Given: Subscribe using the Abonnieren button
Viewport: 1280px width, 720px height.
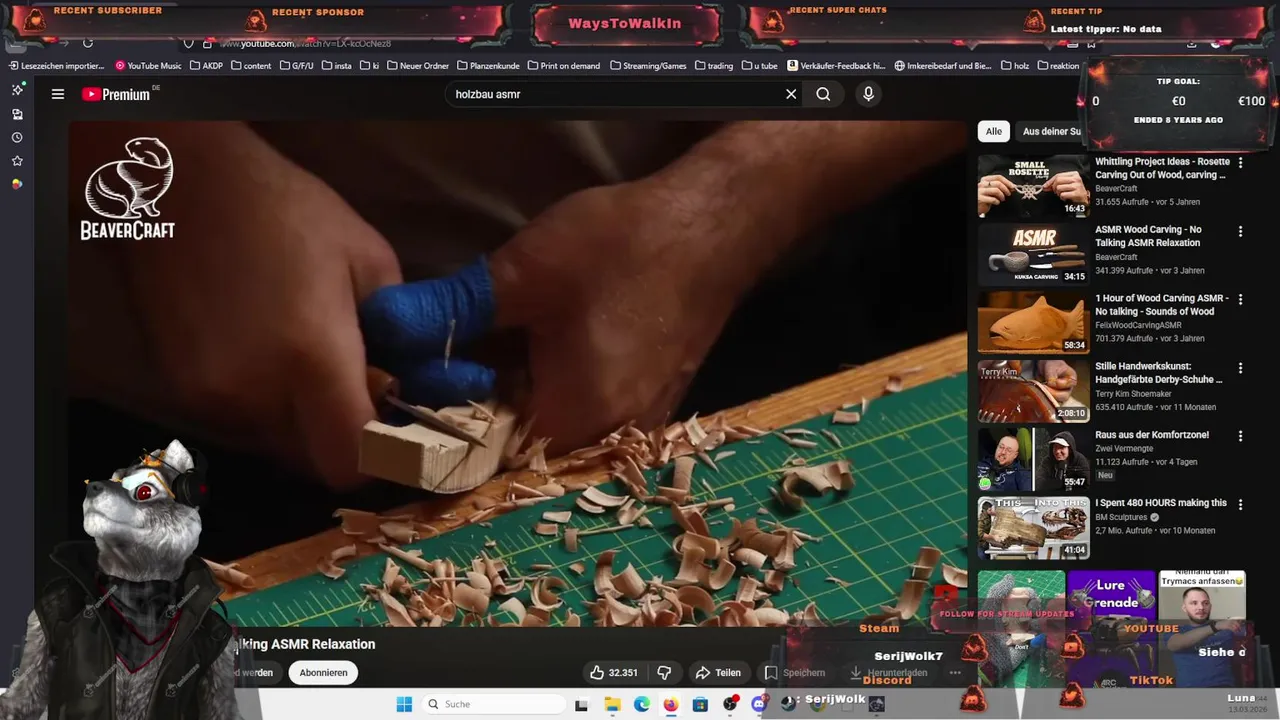Looking at the screenshot, I should coord(323,673).
